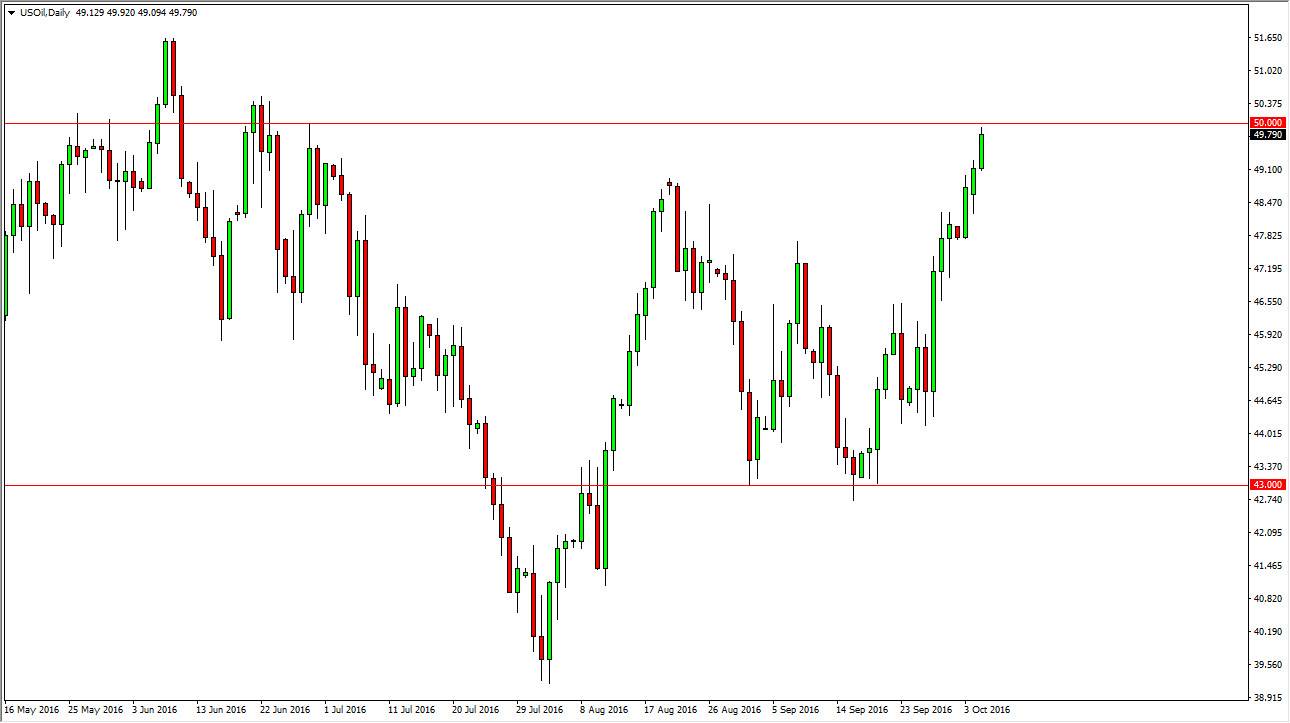Click the 17 Aug 2016 date label
Viewport: 1290px width, 723px height.
tap(671, 710)
